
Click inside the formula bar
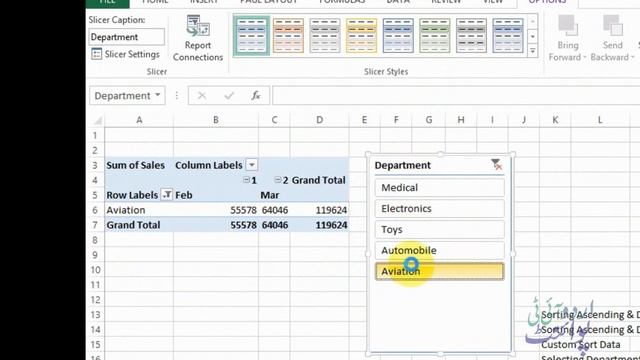coord(455,96)
